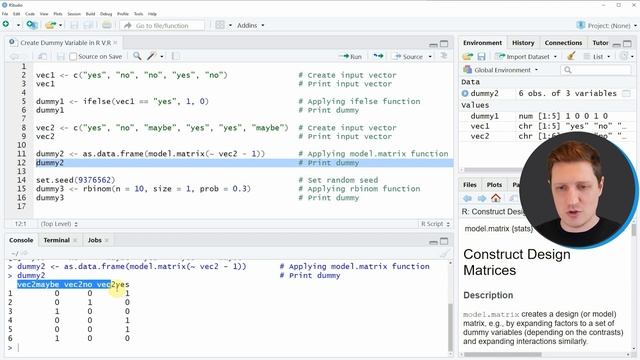
Task: Switch to the Files tab
Action: click(x=470, y=184)
